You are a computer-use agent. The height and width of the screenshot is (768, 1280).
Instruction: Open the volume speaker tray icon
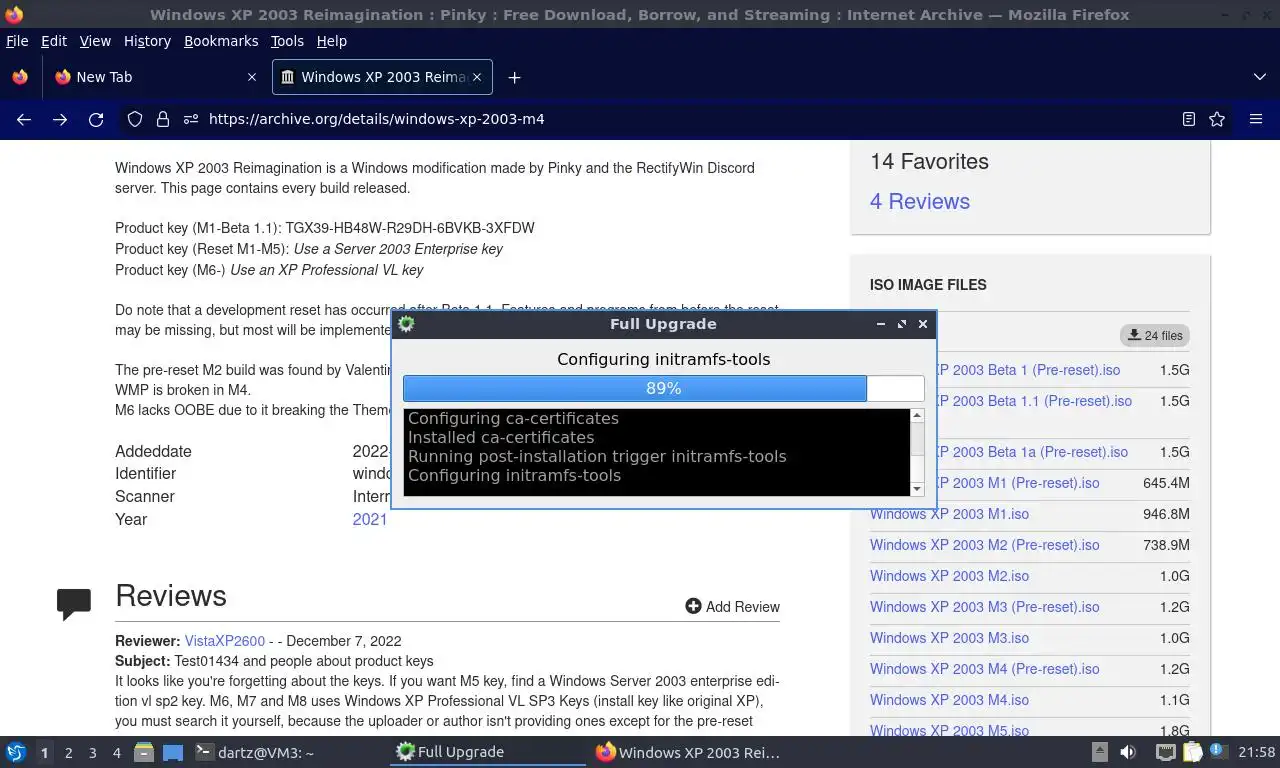tap(1128, 752)
